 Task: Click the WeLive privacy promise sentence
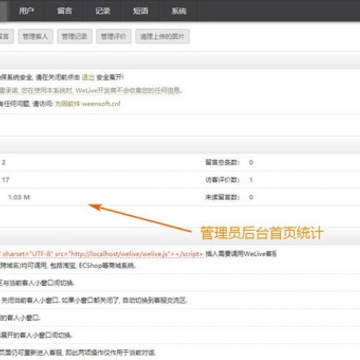tap(91, 91)
